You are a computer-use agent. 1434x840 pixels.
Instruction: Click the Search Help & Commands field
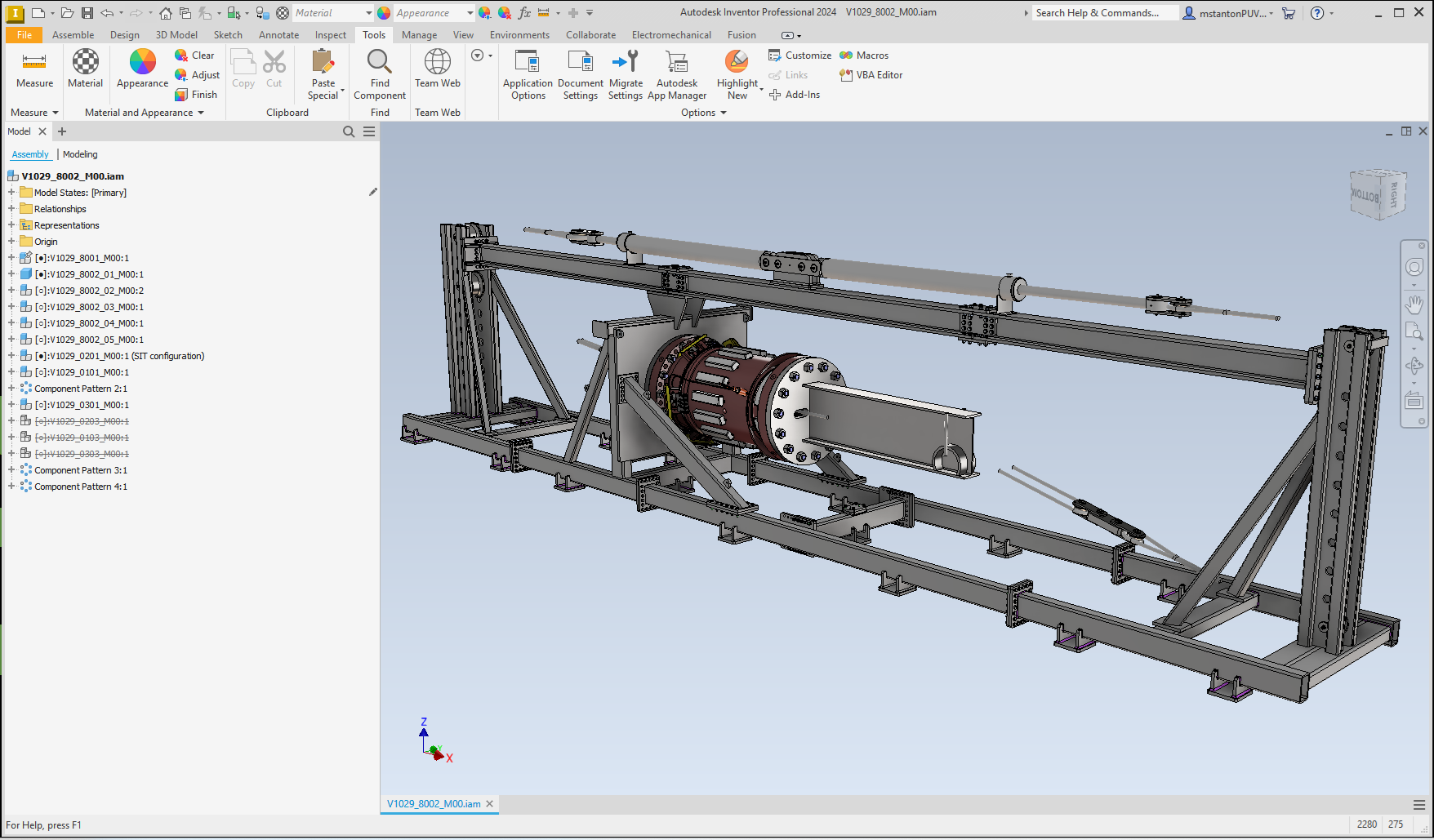(x=1105, y=13)
